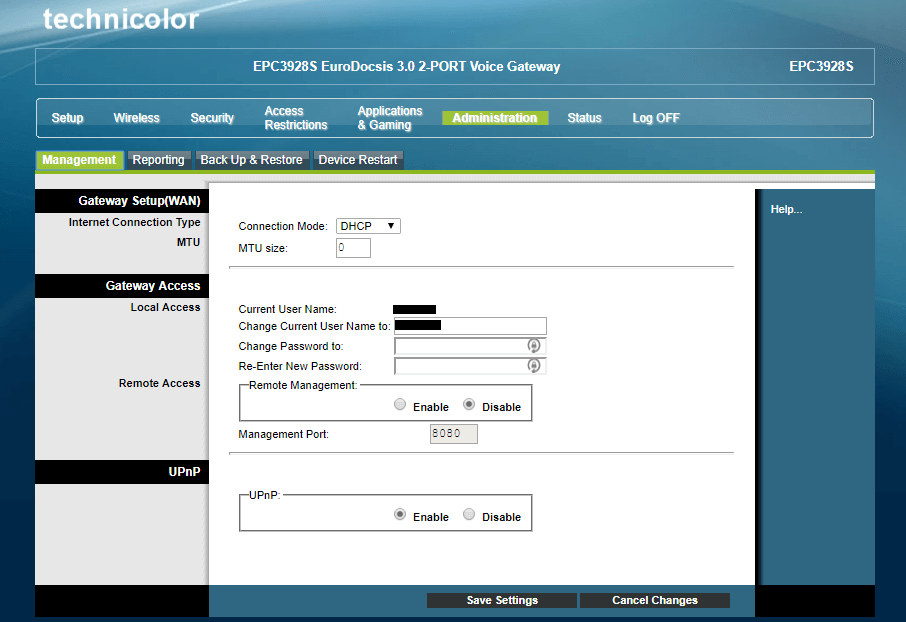The width and height of the screenshot is (906, 622).
Task: Switch to the Reporting tab
Action: [159, 159]
